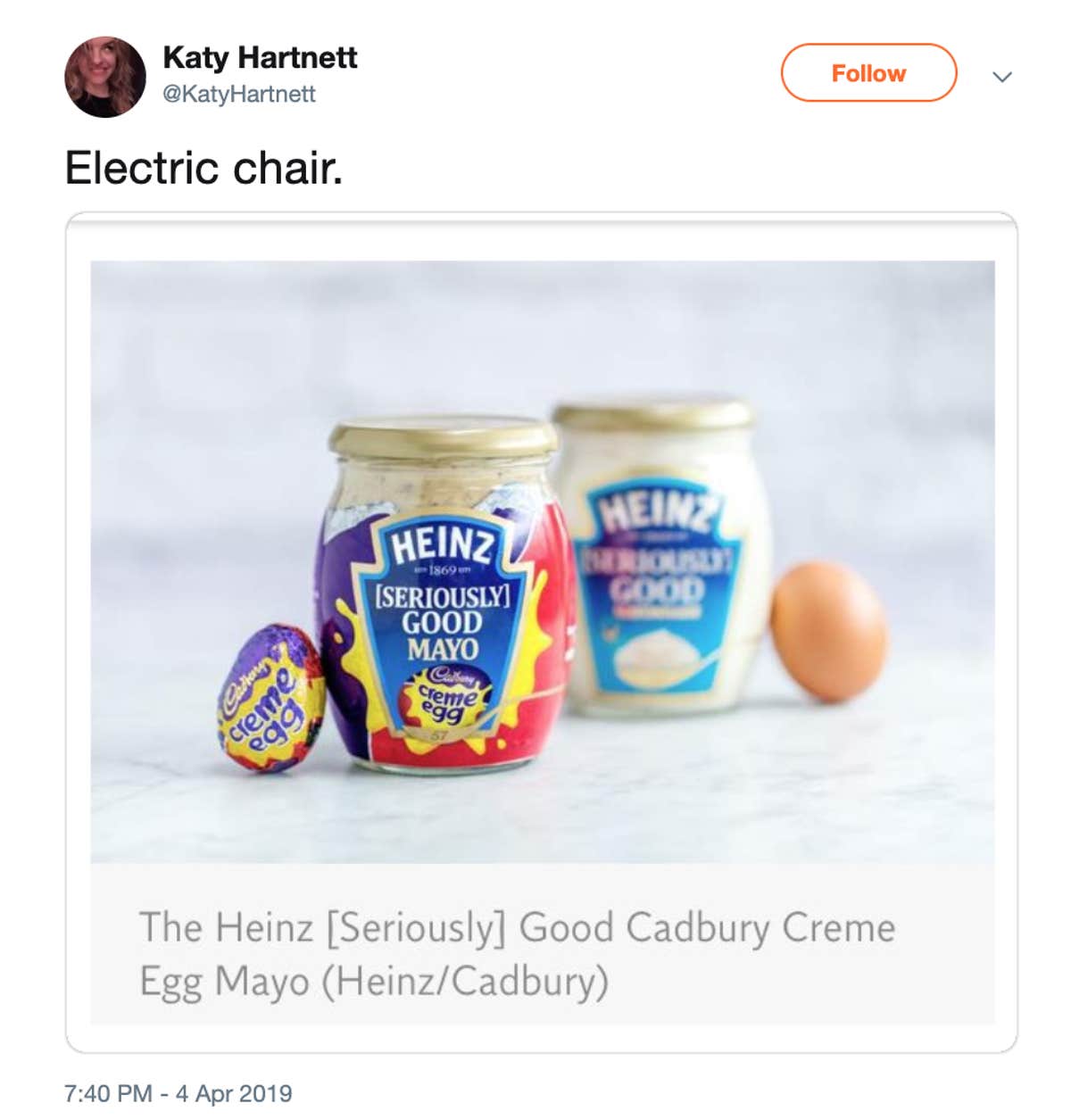Image resolution: width=1071 pixels, height=1120 pixels.
Task: Click the Cadbury creme egg badge on jar label
Action: coord(445,696)
